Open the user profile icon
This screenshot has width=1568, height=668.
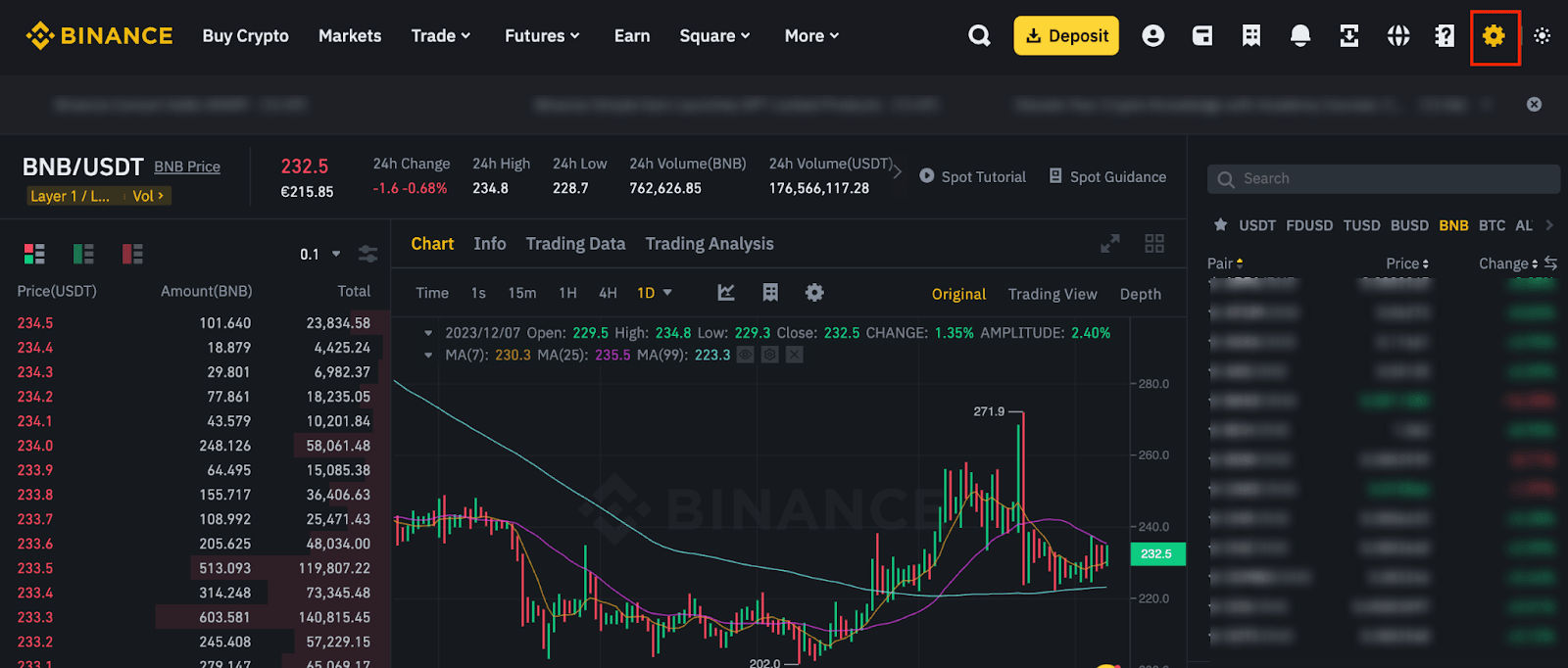[1153, 36]
